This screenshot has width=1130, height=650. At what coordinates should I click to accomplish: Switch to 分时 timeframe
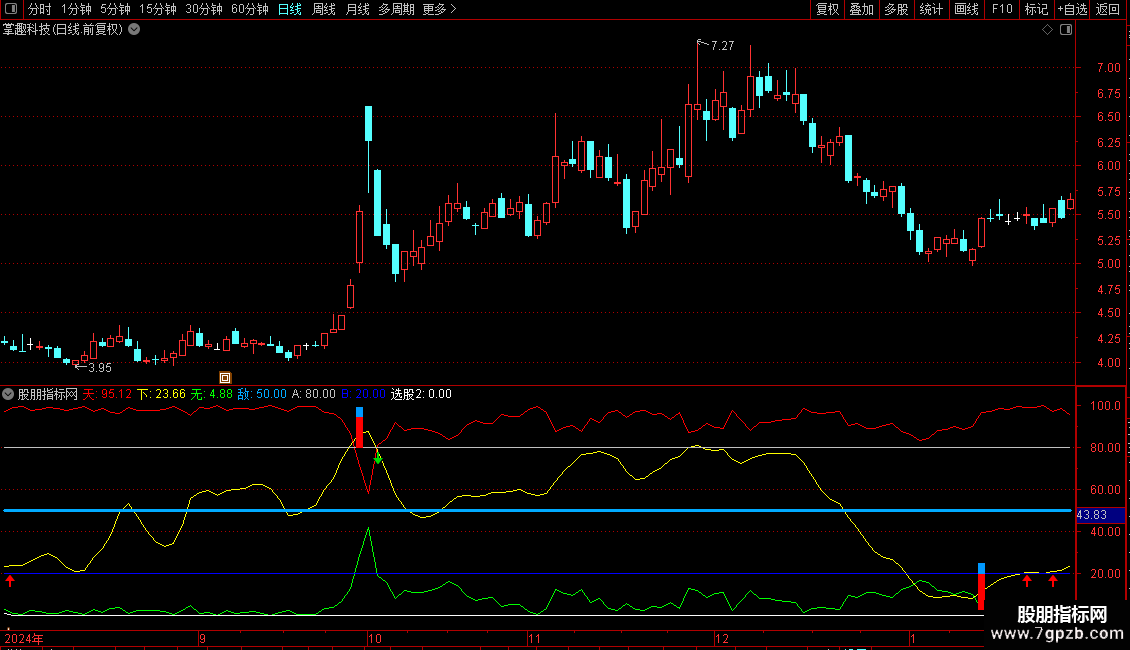tap(40, 9)
